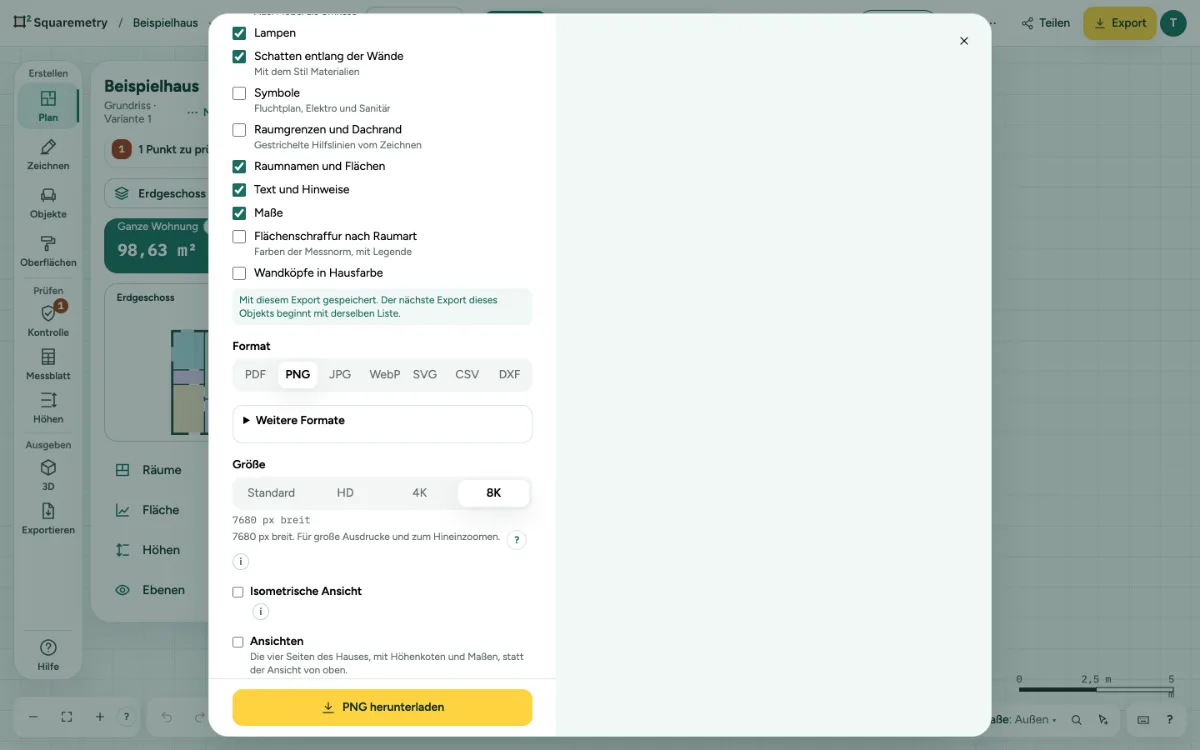The height and width of the screenshot is (750, 1200).
Task: Uncheck Text und Hinweise
Action: 239,190
